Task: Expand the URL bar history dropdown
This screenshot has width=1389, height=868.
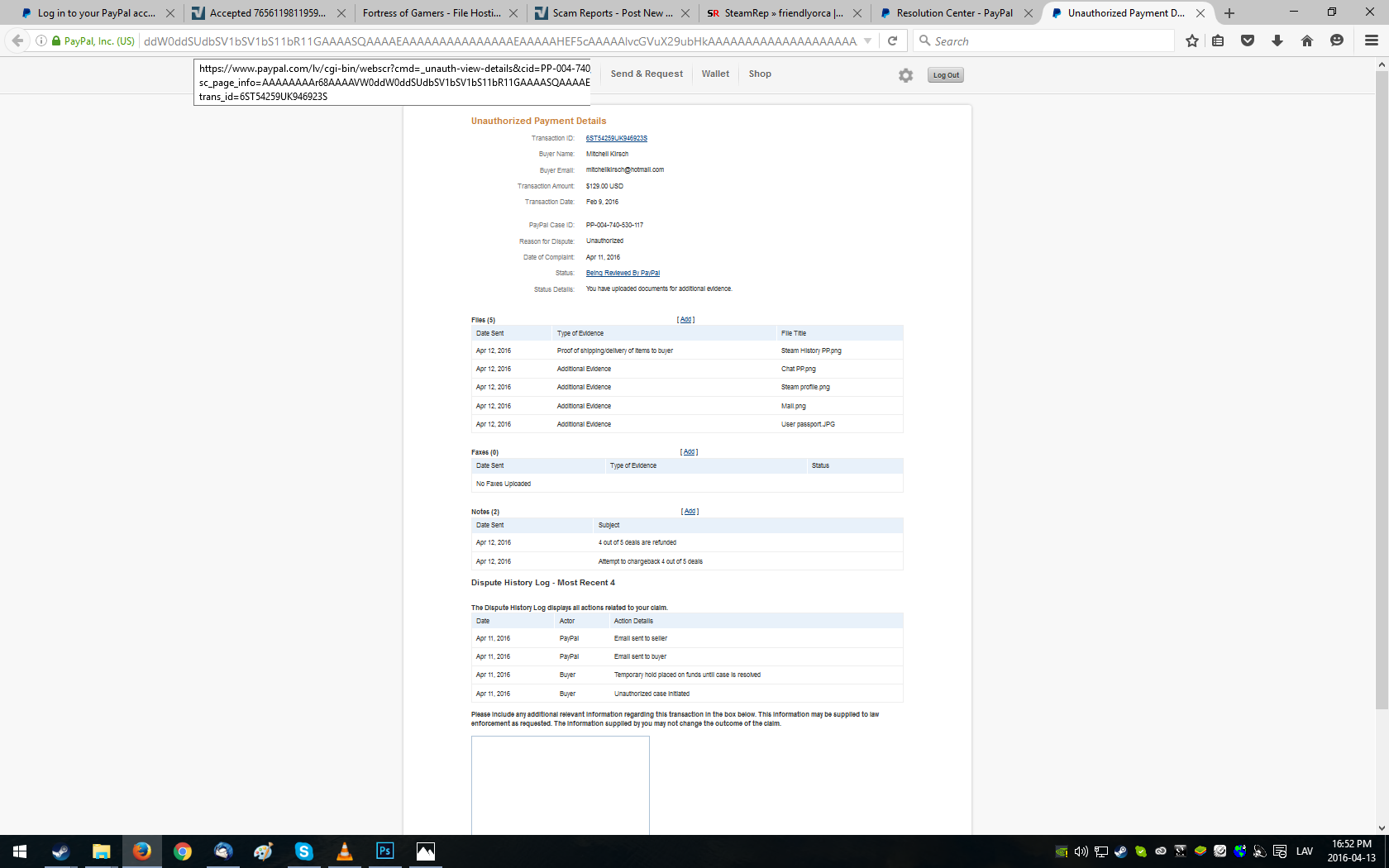Action: click(x=867, y=41)
